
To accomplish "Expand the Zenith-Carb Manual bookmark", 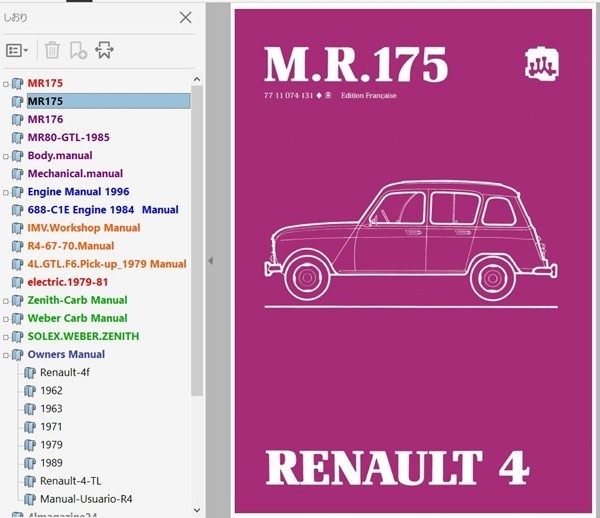I will [x=6, y=301].
